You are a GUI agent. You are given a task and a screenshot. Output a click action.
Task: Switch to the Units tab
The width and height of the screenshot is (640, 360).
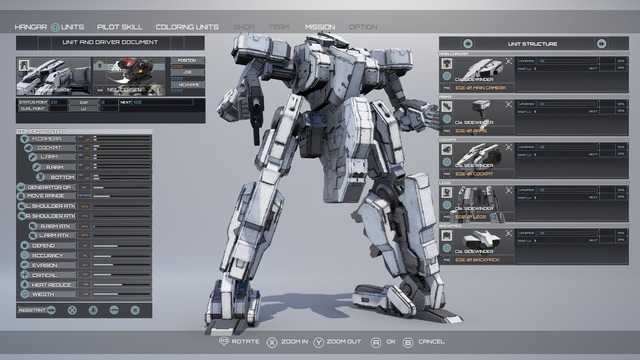[x=72, y=27]
